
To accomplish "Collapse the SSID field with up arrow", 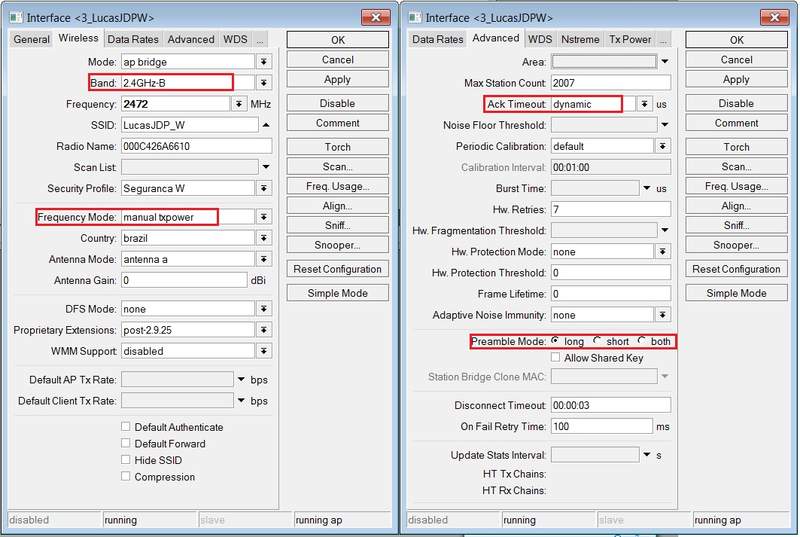I will pos(266,125).
